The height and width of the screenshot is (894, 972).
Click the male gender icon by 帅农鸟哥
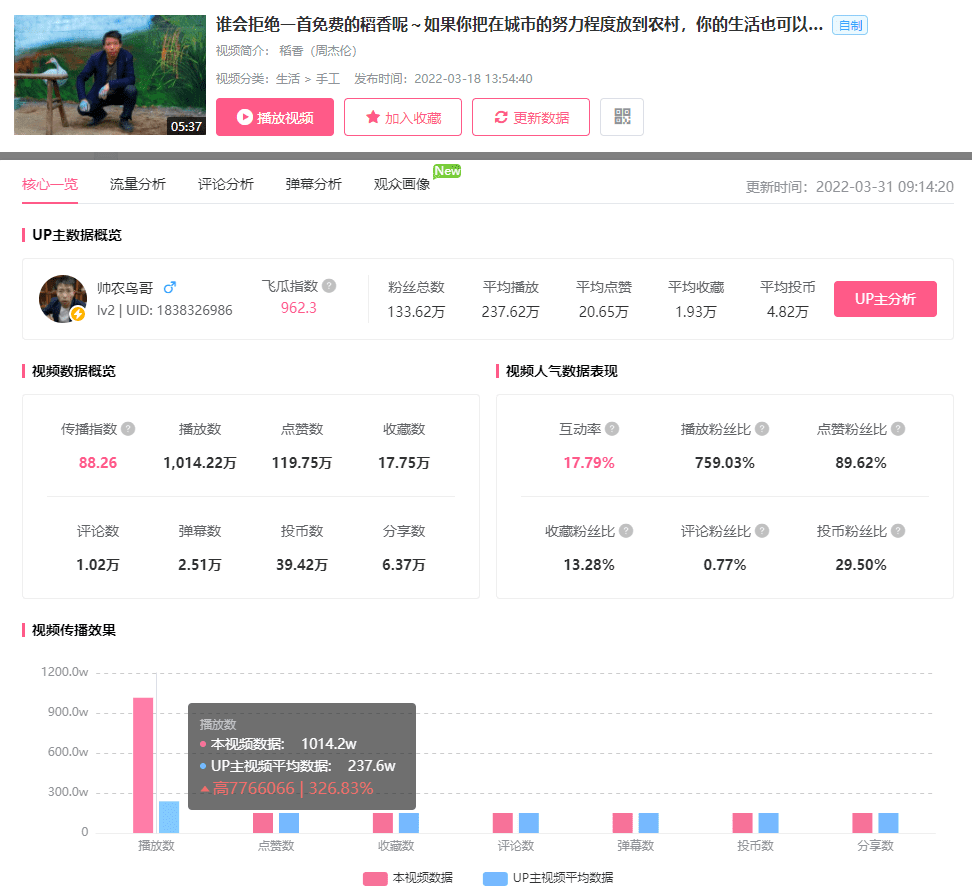pos(169,288)
